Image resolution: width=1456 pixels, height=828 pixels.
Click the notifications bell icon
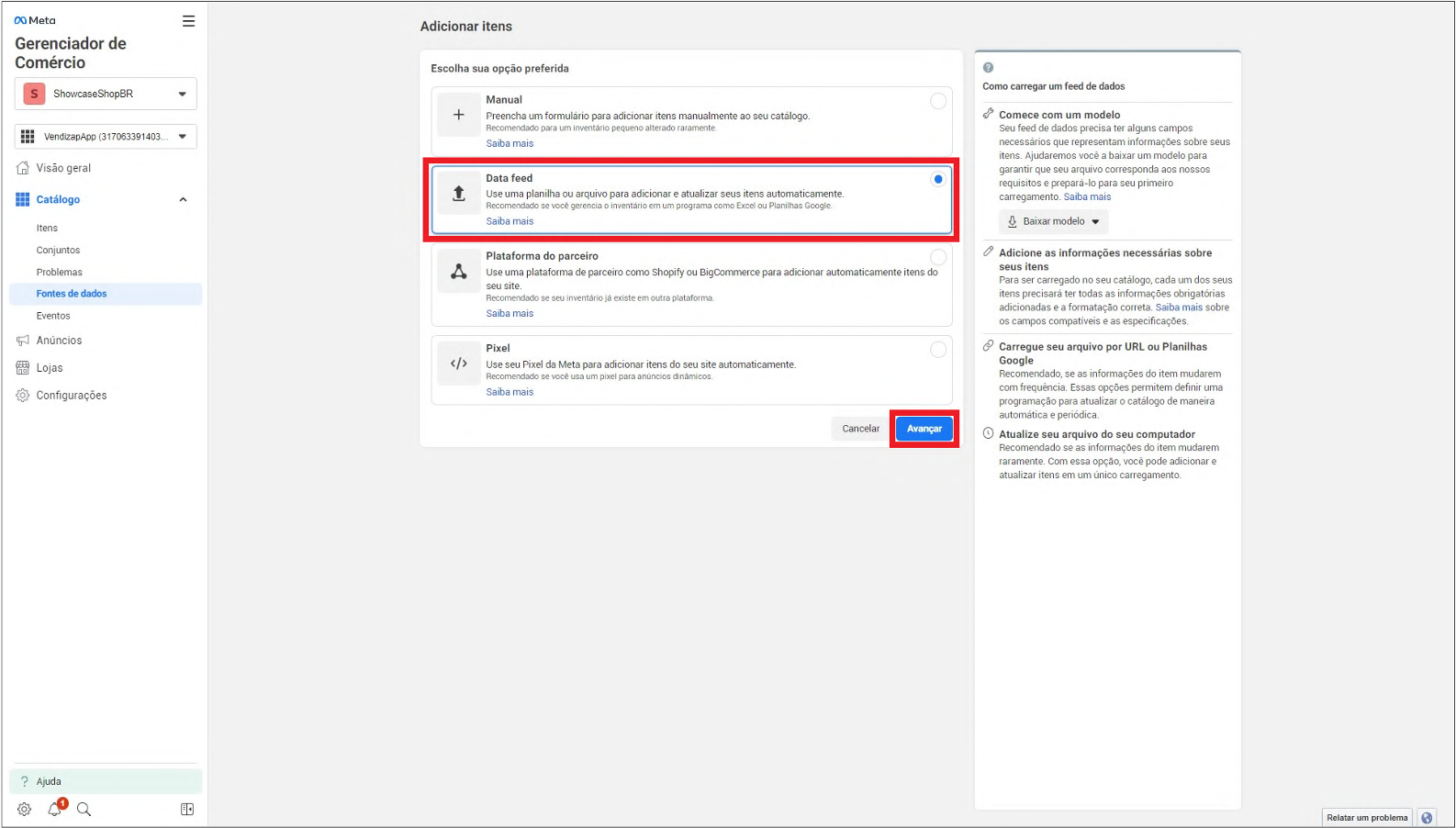coord(55,809)
